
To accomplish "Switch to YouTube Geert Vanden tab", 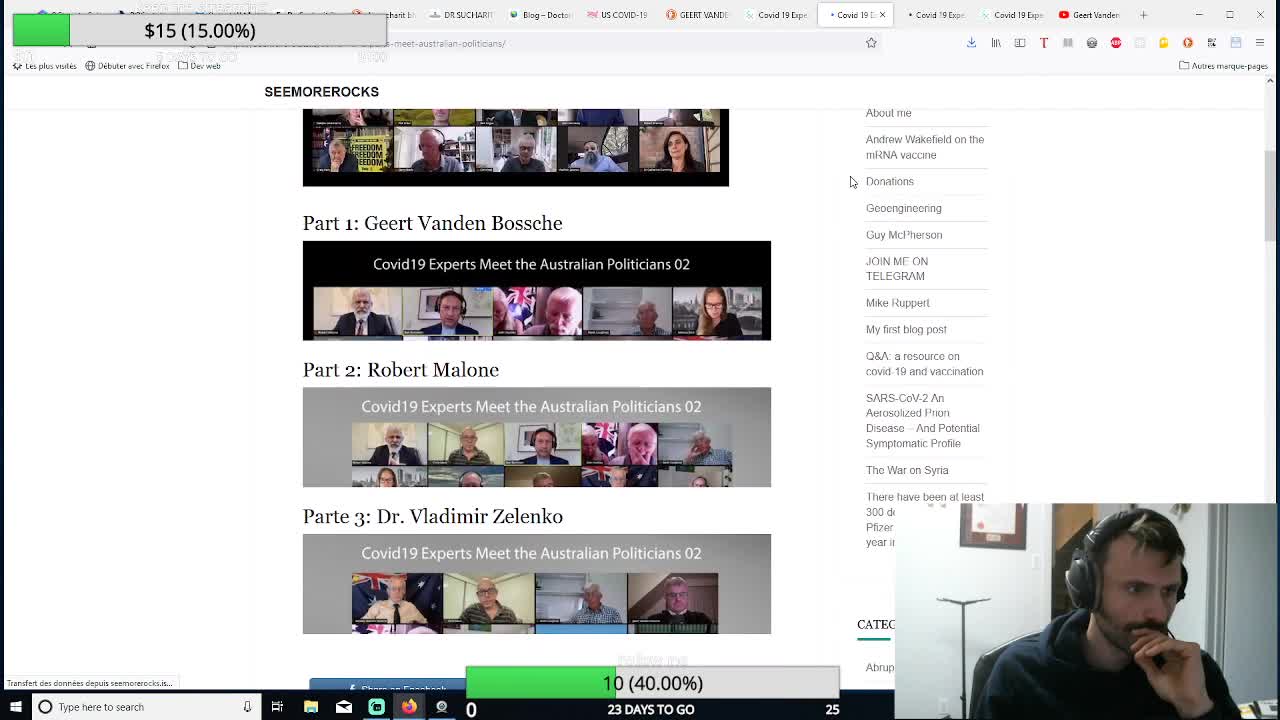I will tap(1090, 15).
